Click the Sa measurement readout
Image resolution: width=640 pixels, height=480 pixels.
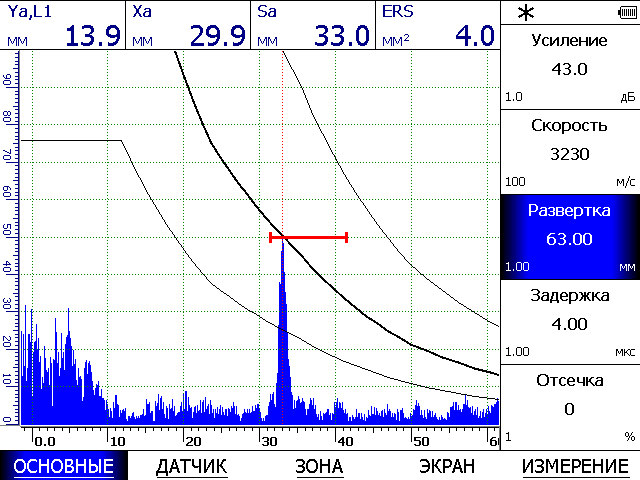click(313, 25)
